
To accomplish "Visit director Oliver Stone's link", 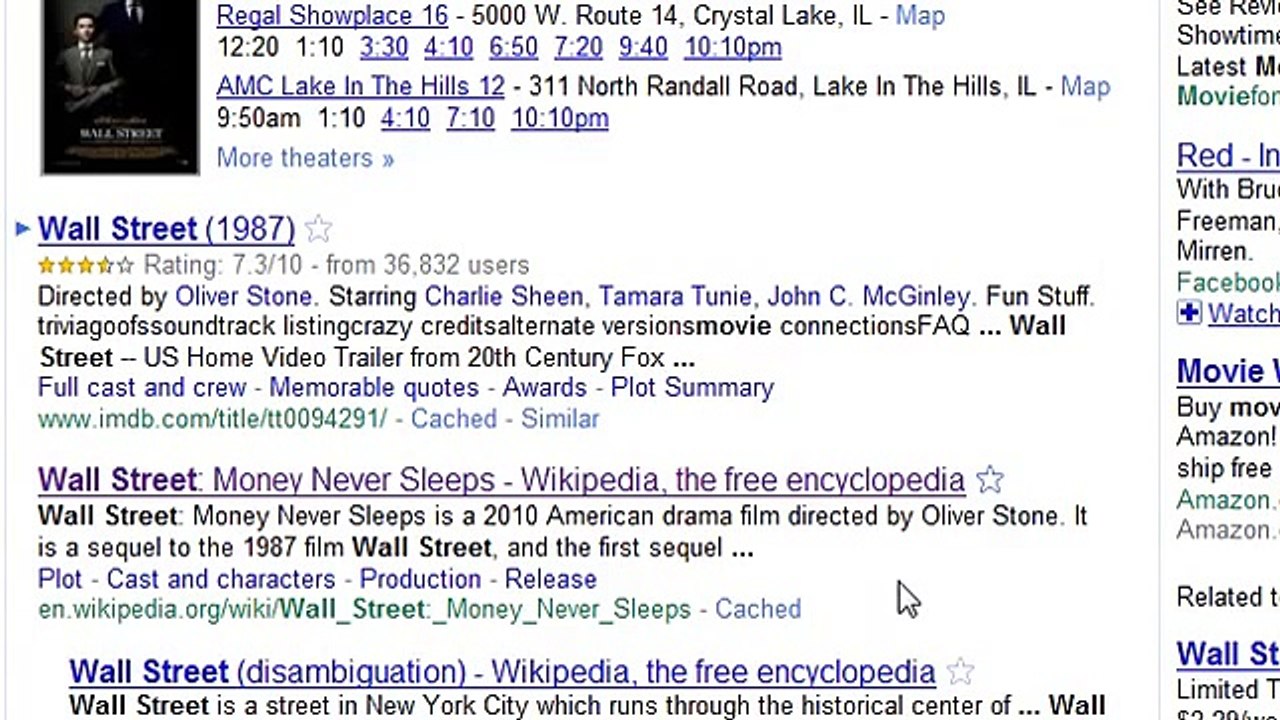I will [x=244, y=297].
